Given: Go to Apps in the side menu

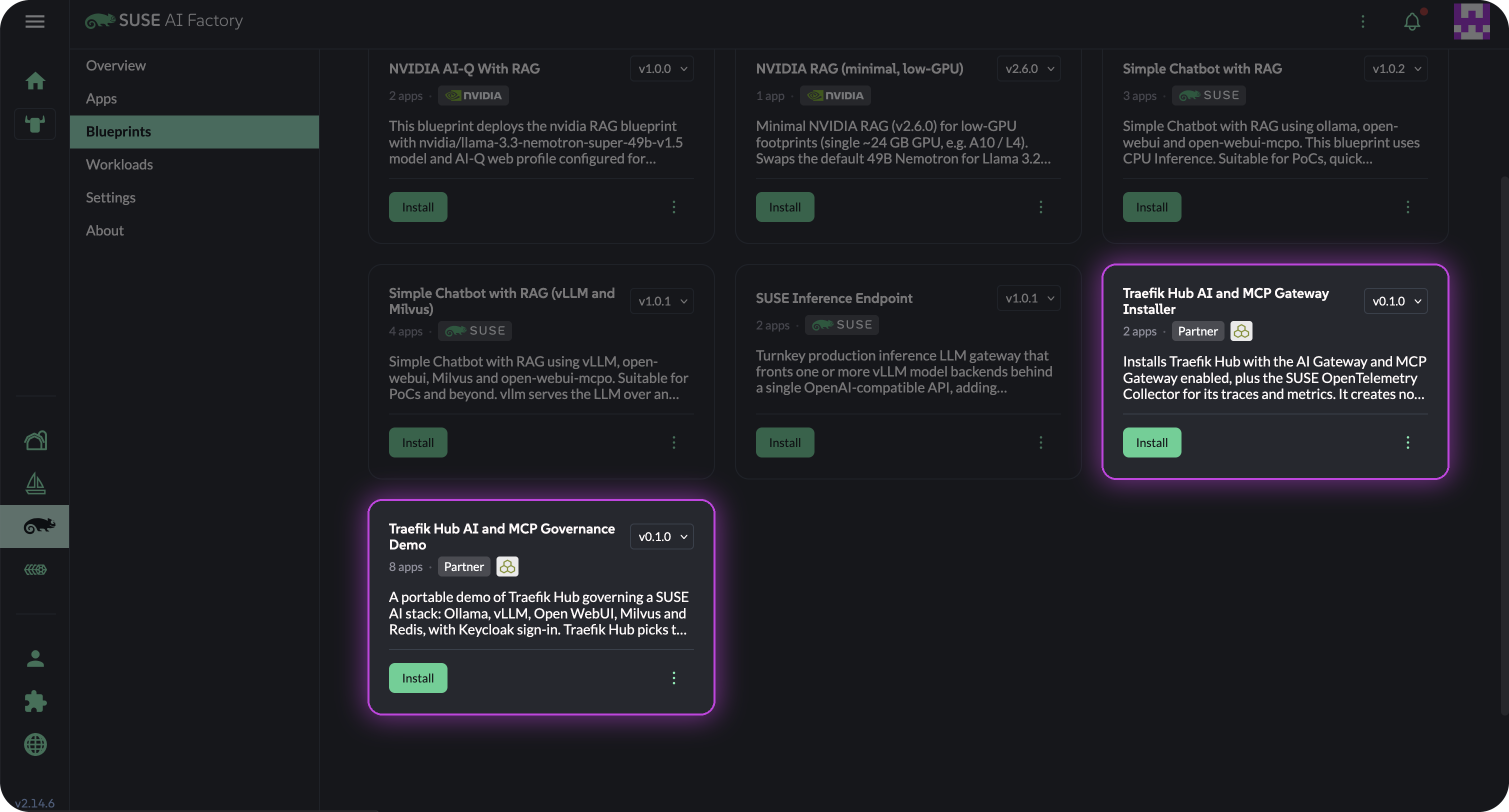Looking at the screenshot, I should click(x=194, y=98).
